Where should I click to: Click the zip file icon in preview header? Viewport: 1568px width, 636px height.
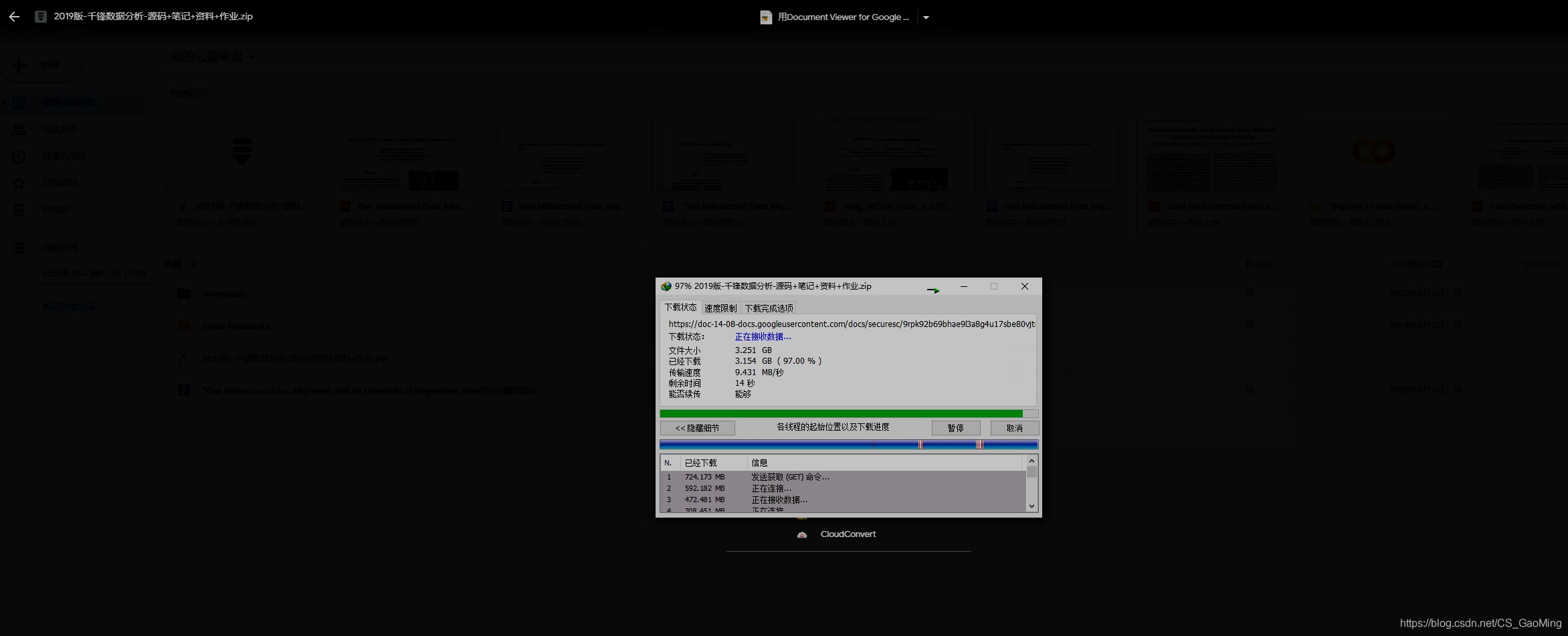point(41,17)
